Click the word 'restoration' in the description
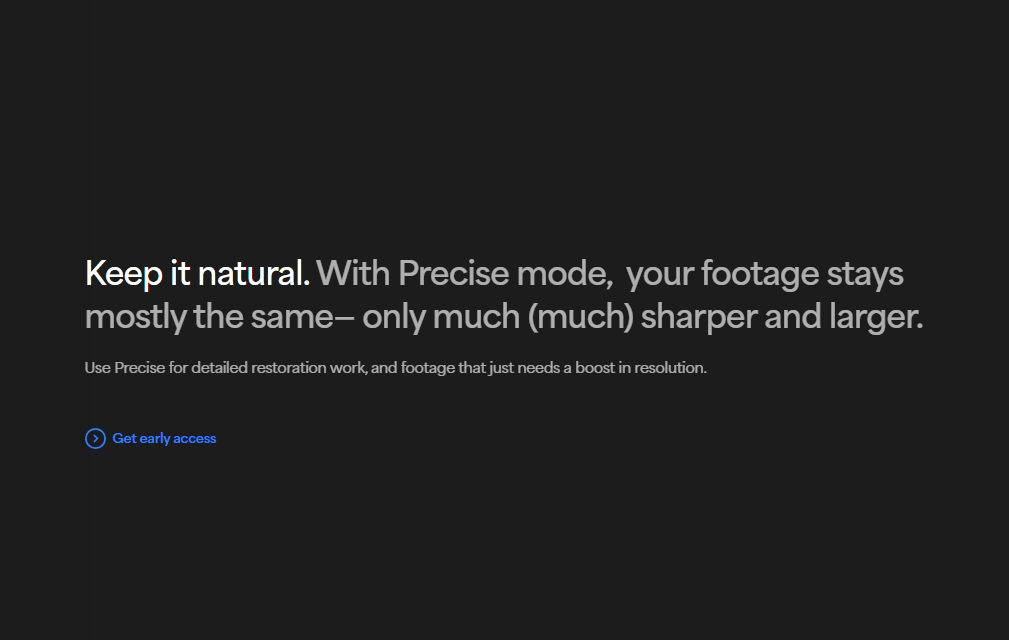This screenshot has height=640, width=1009. [x=288, y=368]
